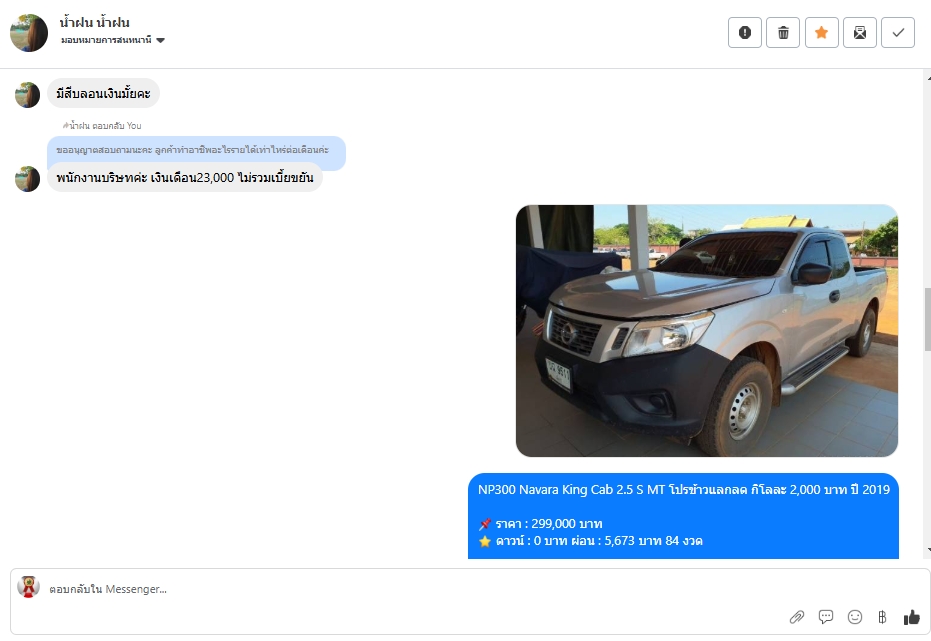Delete conversation using trash can icon

coord(783,33)
